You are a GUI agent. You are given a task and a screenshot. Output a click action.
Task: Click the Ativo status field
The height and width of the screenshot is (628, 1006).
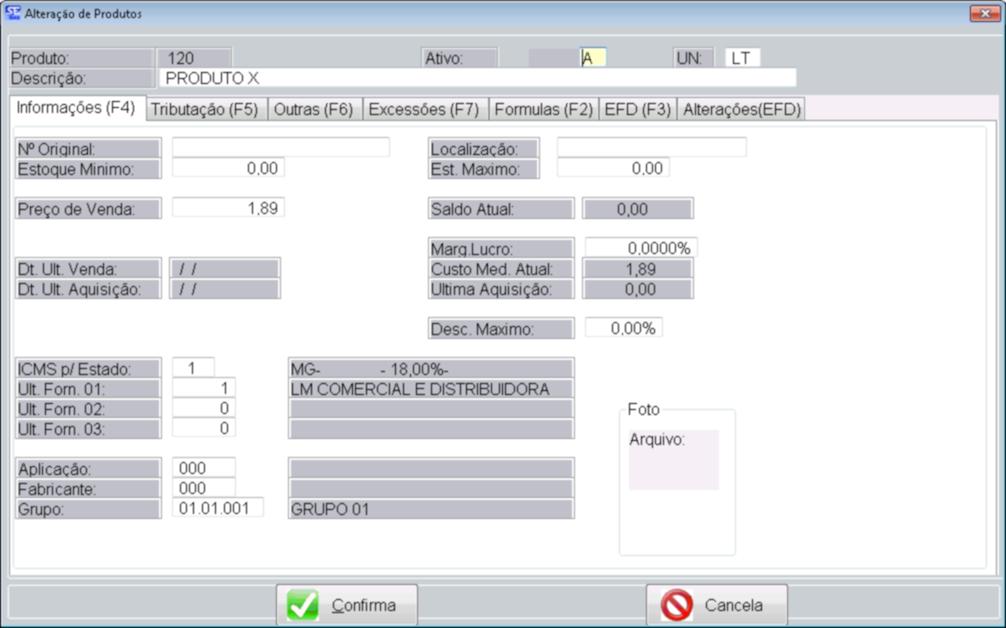[x=593, y=58]
